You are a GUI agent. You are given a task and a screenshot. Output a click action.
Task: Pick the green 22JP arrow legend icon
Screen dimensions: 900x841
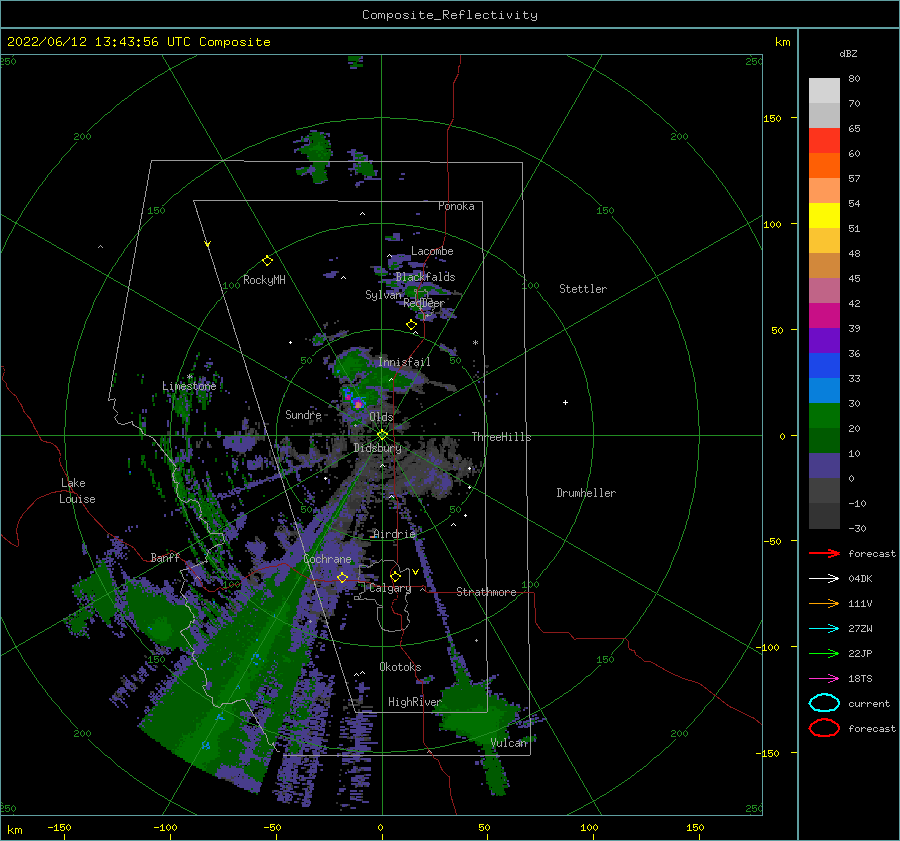824,653
